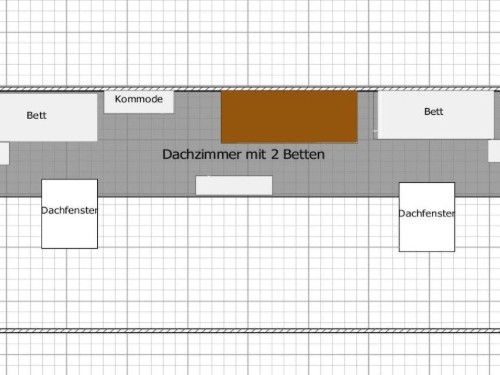Select the unlabeled light box below room title
This screenshot has width=500, height=375.
[234, 185]
